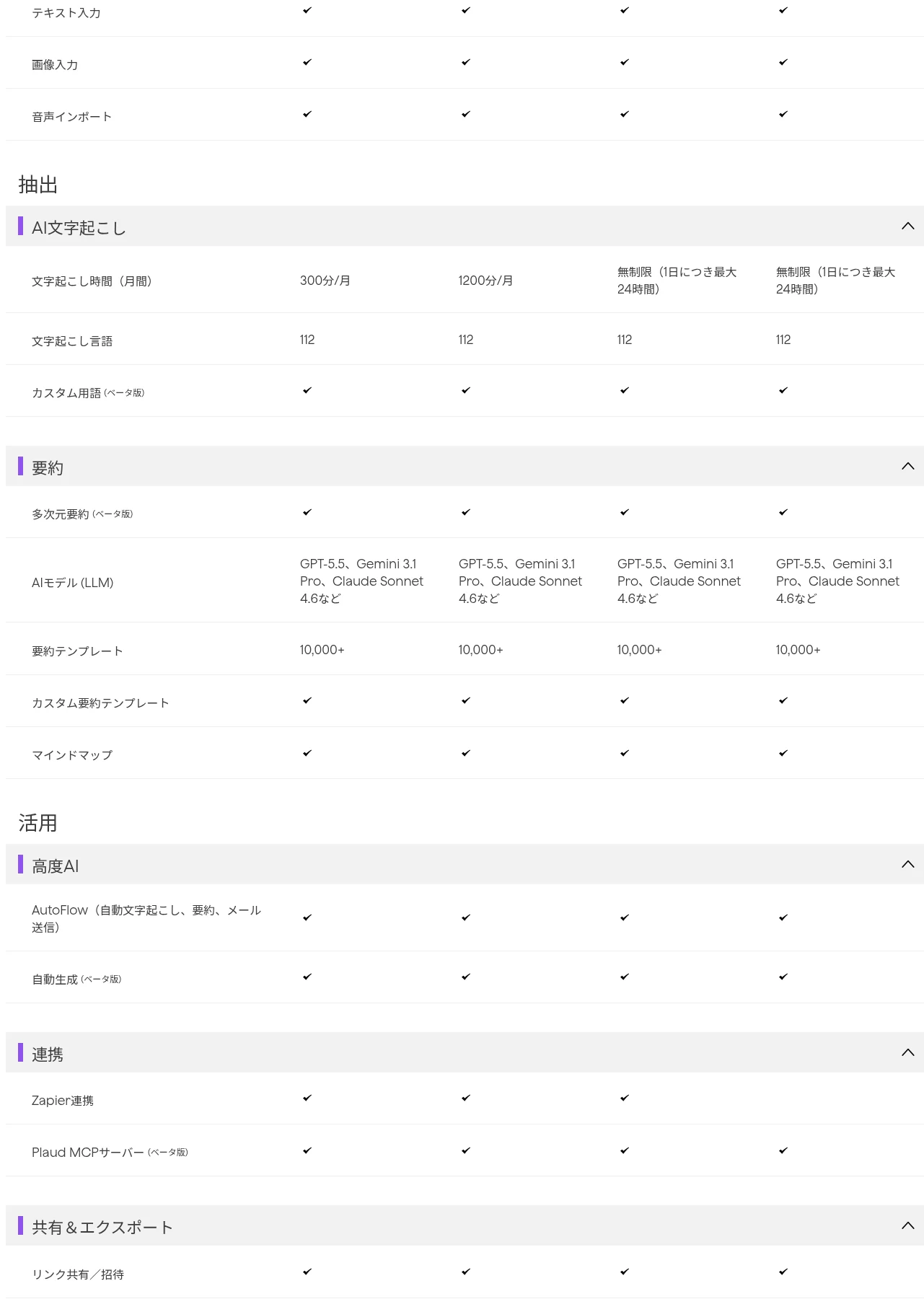Select the AIモデル (LLM) row label
Image resolution: width=924 pixels, height=1299 pixels.
click(73, 583)
